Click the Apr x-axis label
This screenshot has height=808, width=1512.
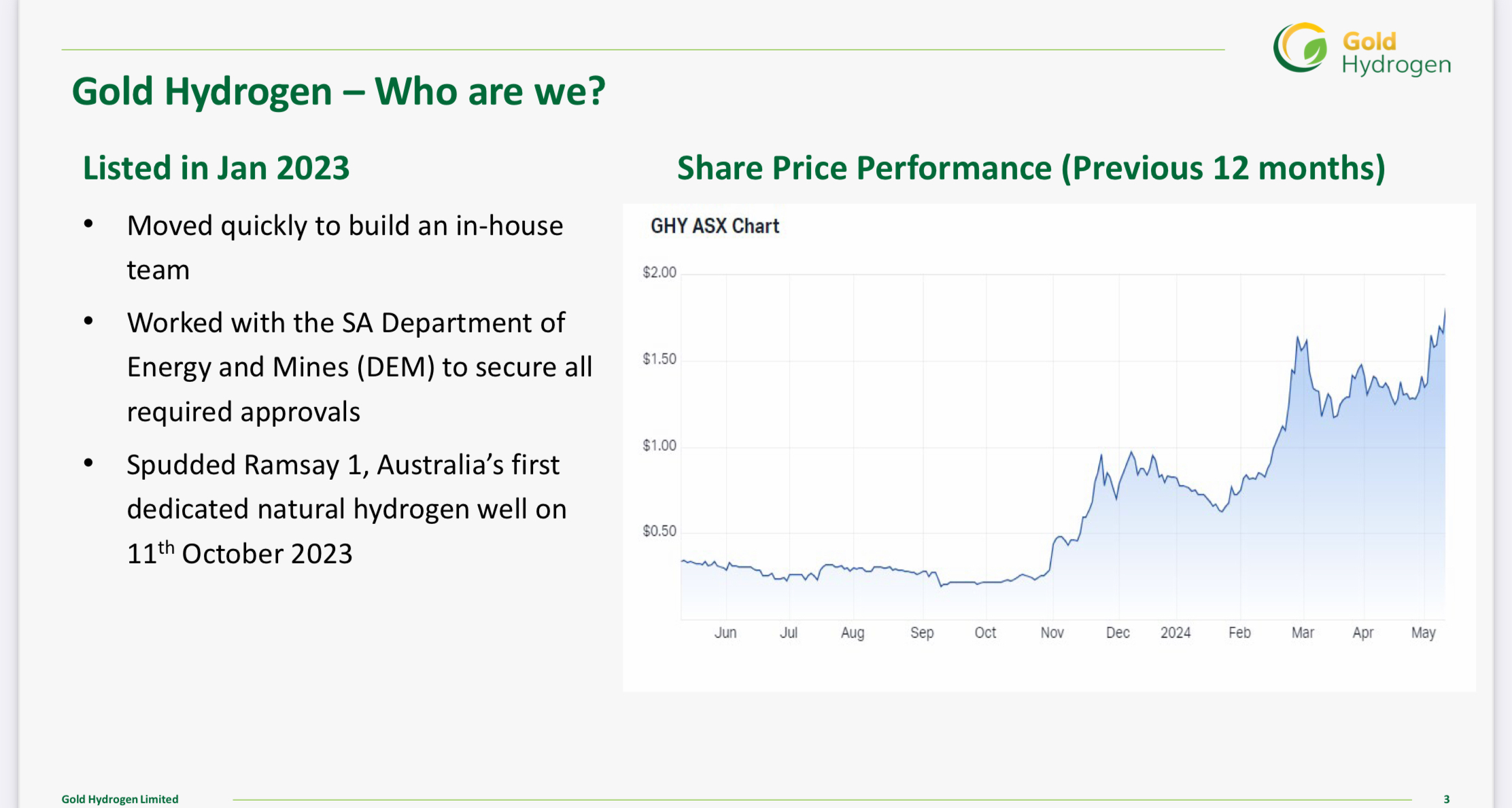[1363, 633]
